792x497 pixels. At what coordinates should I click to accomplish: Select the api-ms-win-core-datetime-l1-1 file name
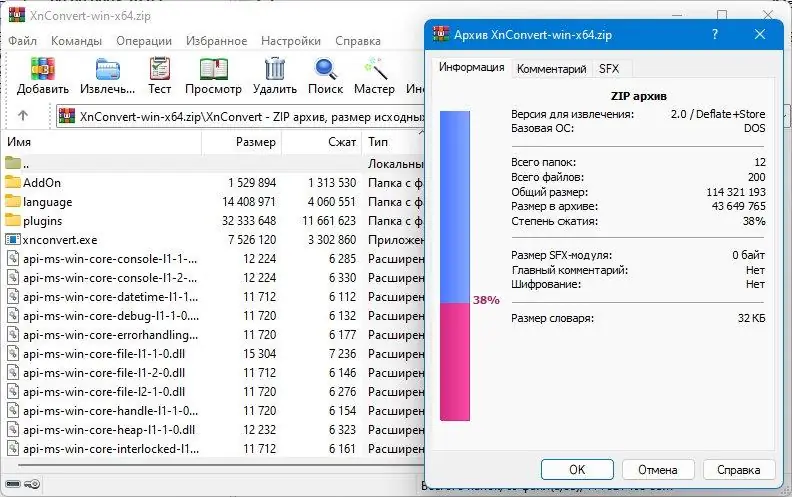[111, 297]
